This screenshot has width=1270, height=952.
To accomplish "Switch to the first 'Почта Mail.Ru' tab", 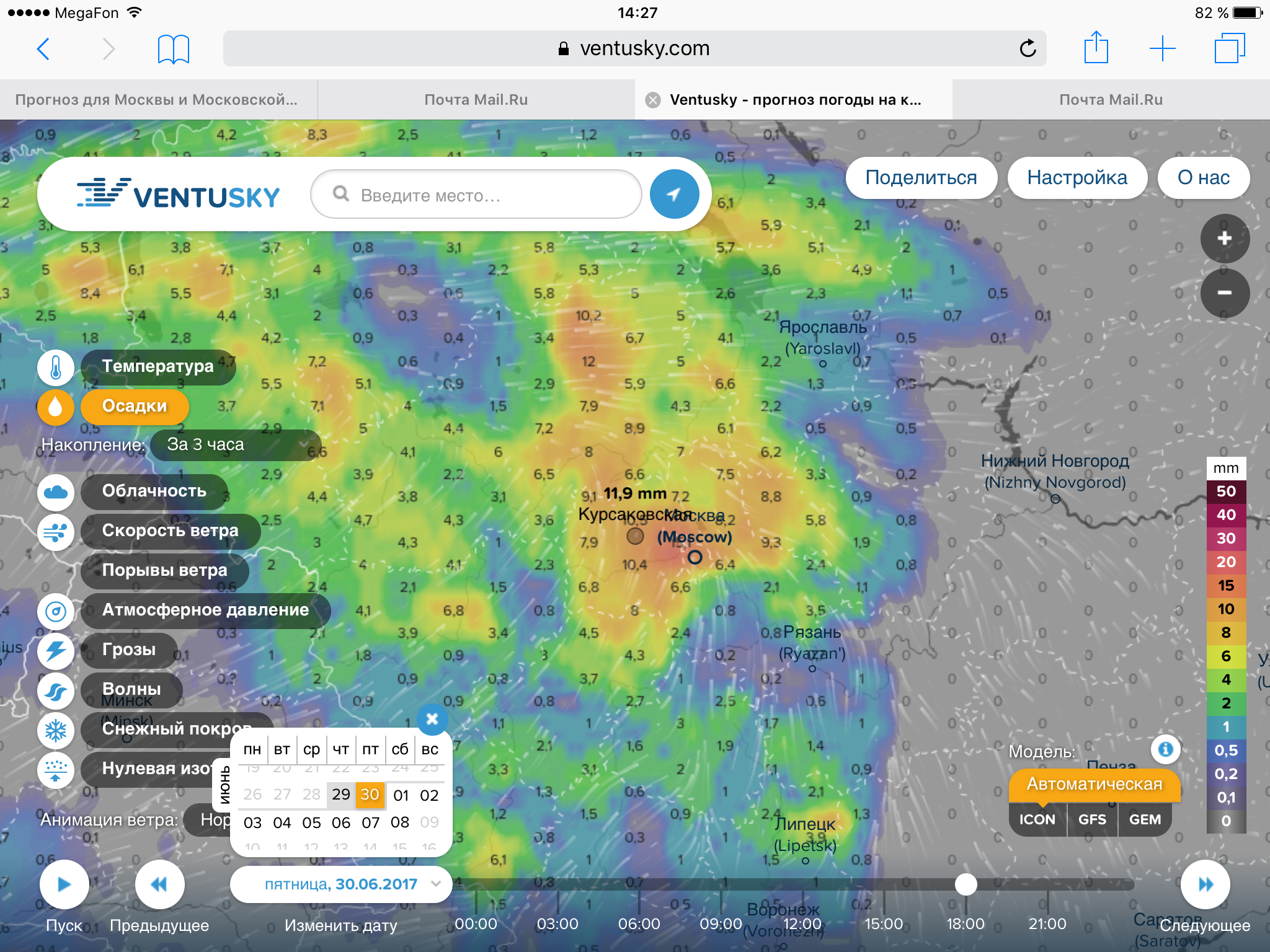I will 476,100.
